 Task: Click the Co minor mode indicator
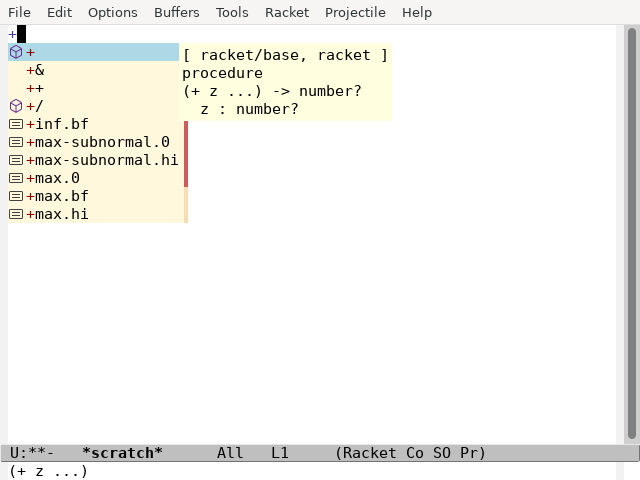415,453
